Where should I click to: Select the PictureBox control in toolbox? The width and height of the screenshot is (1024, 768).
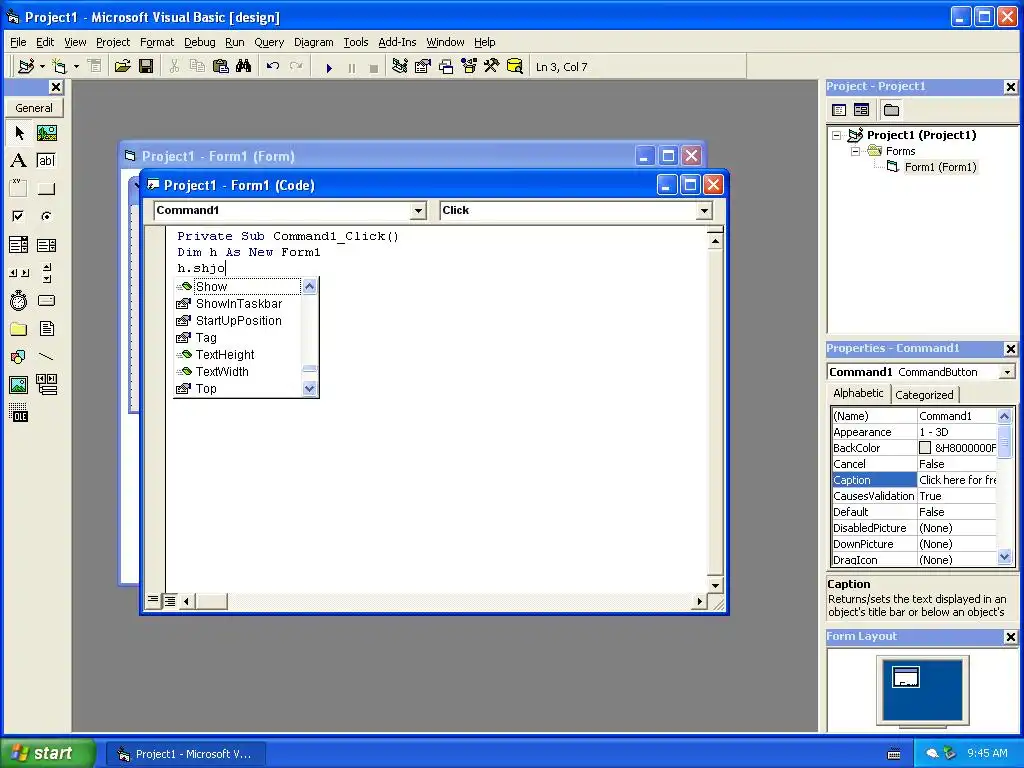(x=46, y=133)
